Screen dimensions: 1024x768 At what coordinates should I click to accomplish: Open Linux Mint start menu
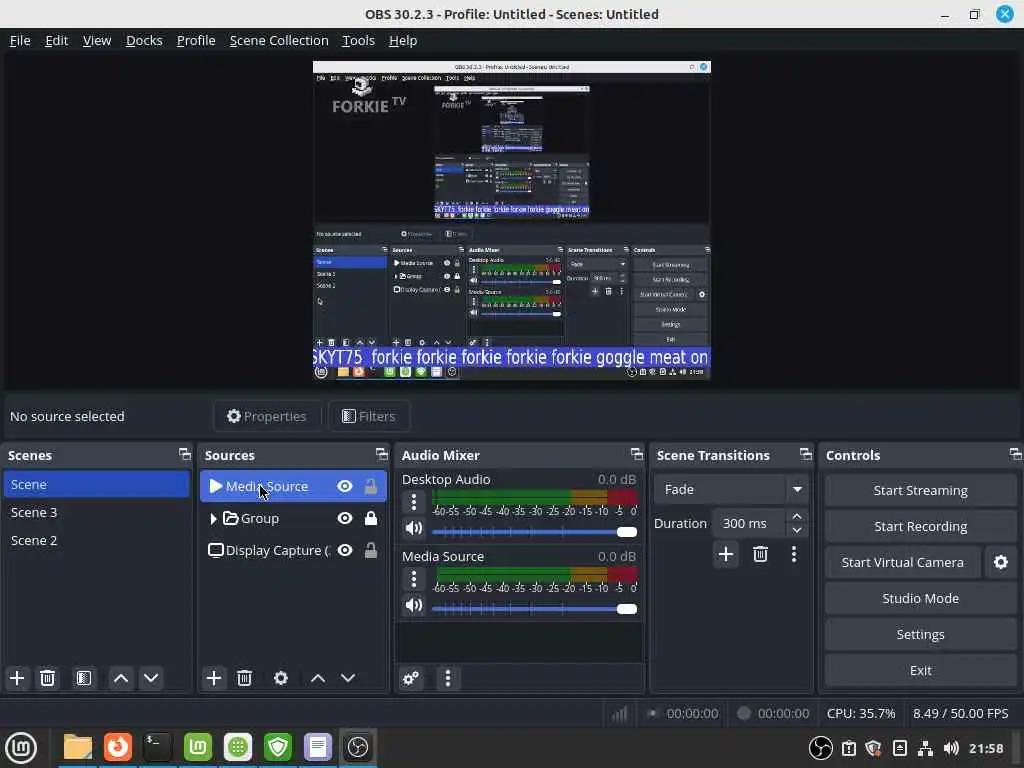pos(22,748)
